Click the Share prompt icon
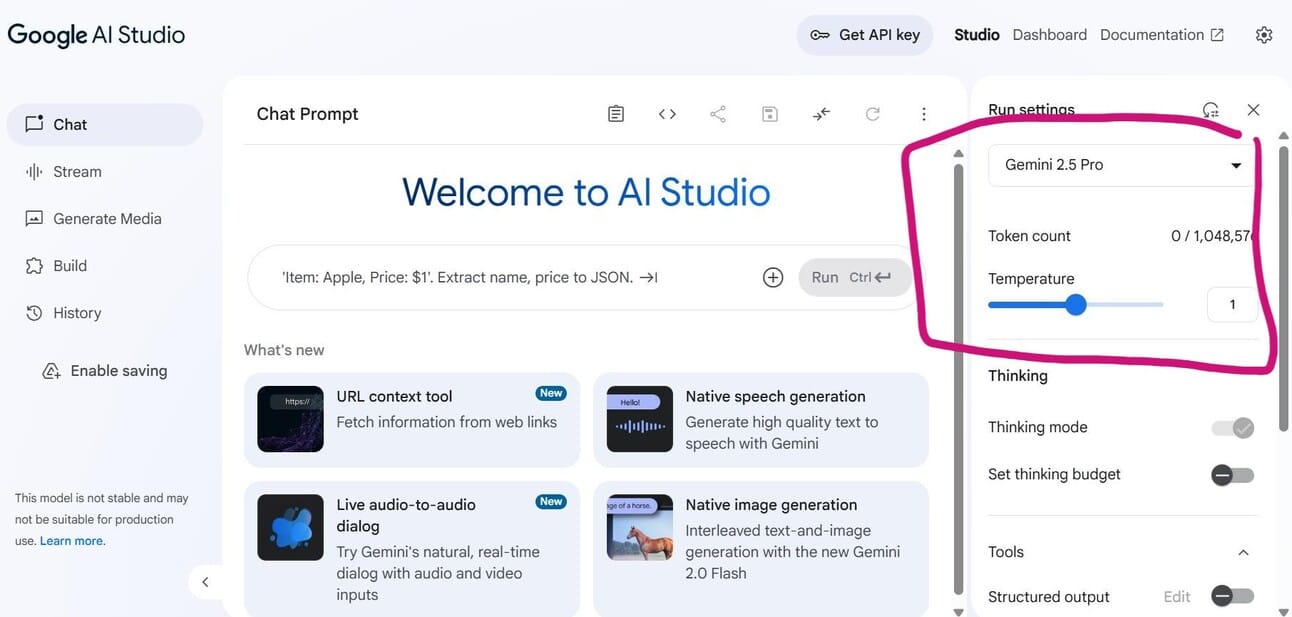1292x617 pixels. point(718,114)
